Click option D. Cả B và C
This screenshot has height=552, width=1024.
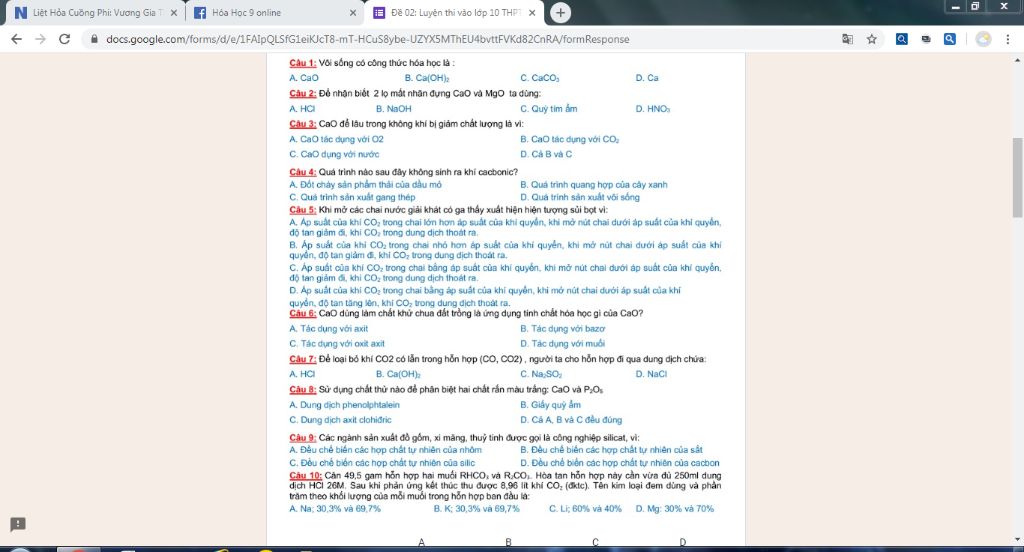coord(546,154)
